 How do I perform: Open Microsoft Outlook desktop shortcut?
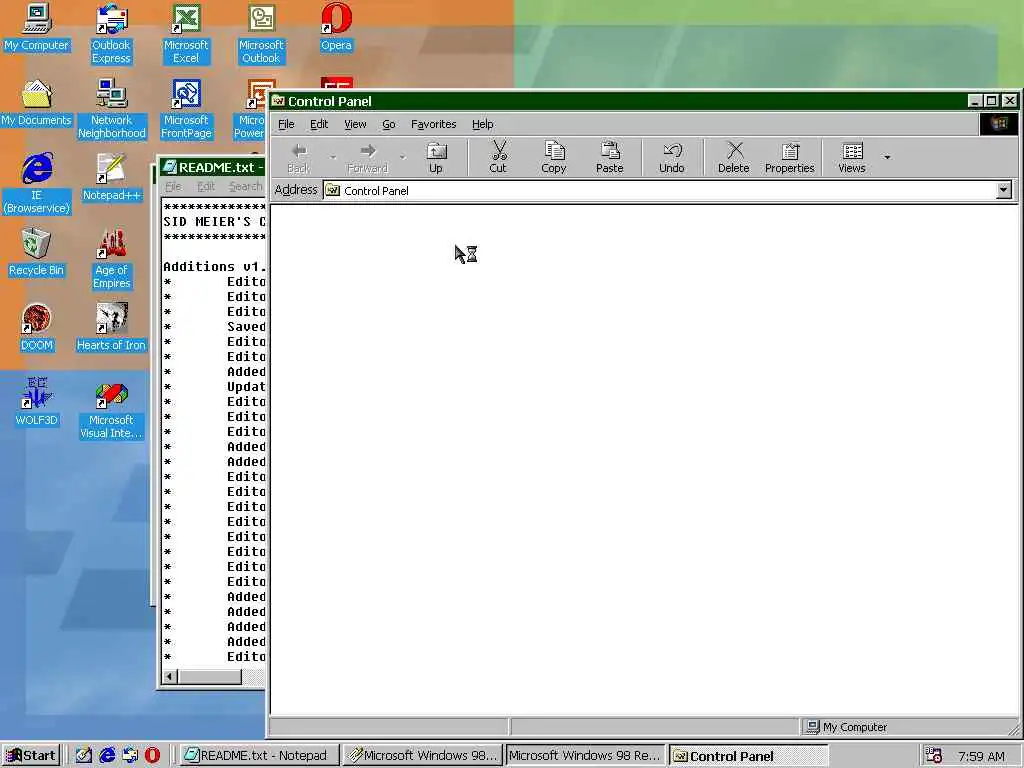click(x=261, y=34)
